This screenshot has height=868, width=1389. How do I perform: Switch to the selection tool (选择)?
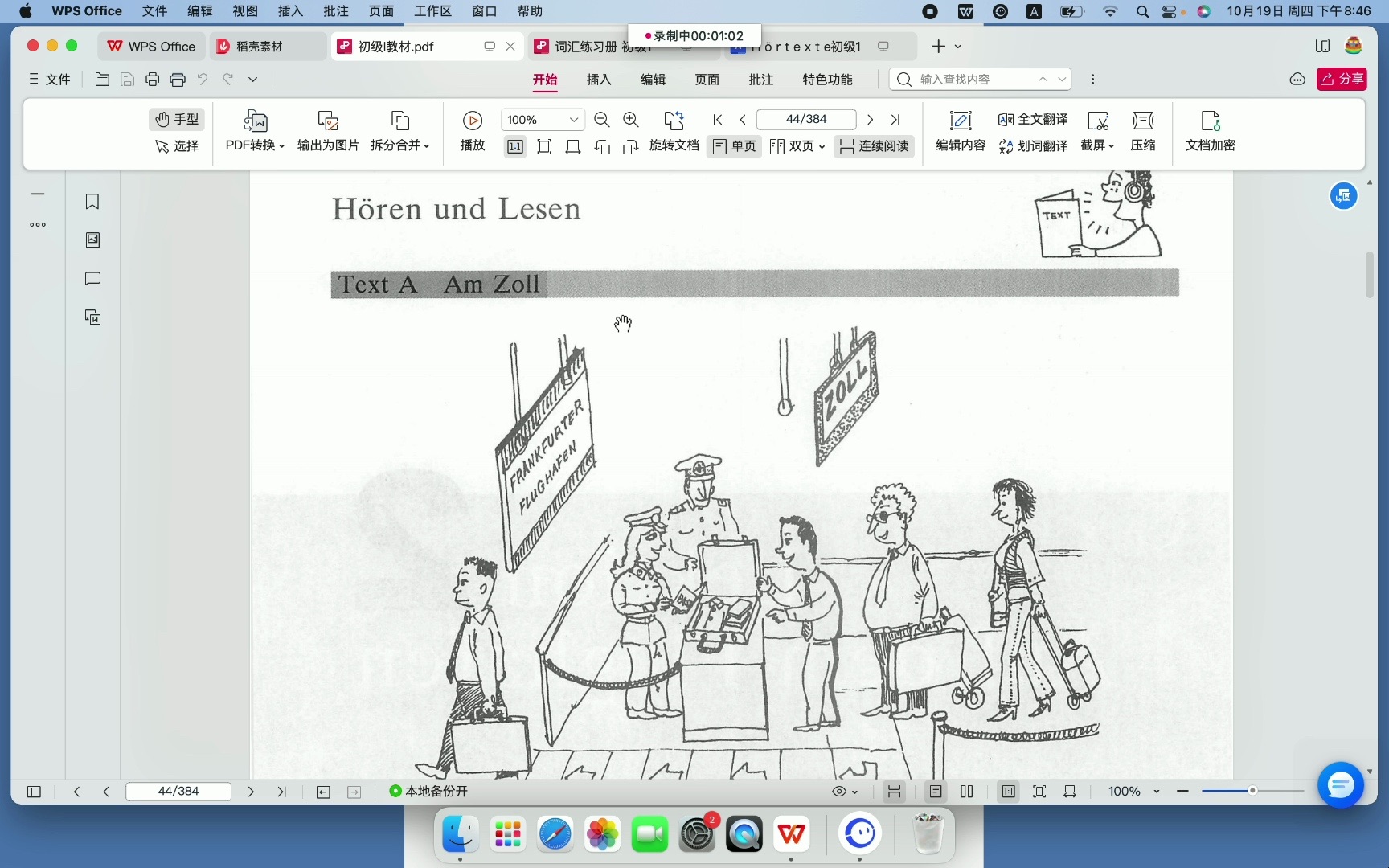[177, 145]
